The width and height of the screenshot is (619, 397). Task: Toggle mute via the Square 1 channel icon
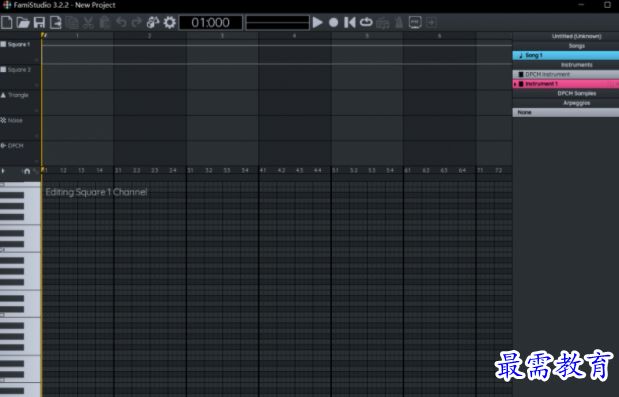[3, 44]
